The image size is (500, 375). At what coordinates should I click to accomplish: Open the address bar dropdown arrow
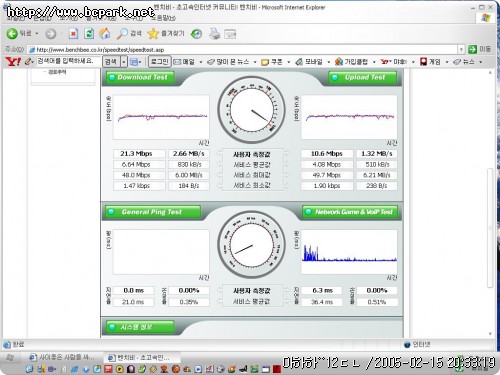461,49
